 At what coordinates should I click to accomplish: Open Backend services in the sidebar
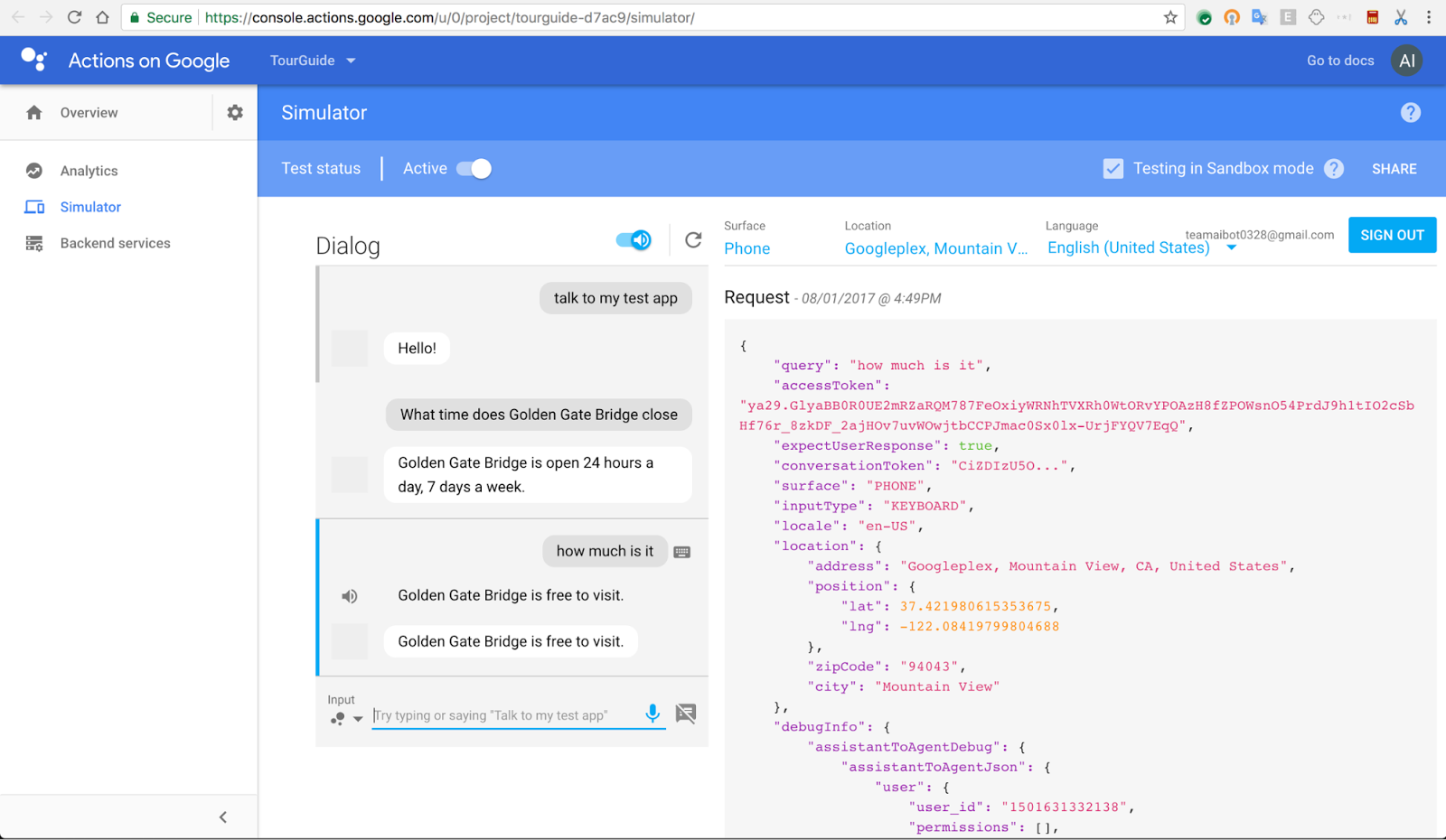(115, 243)
